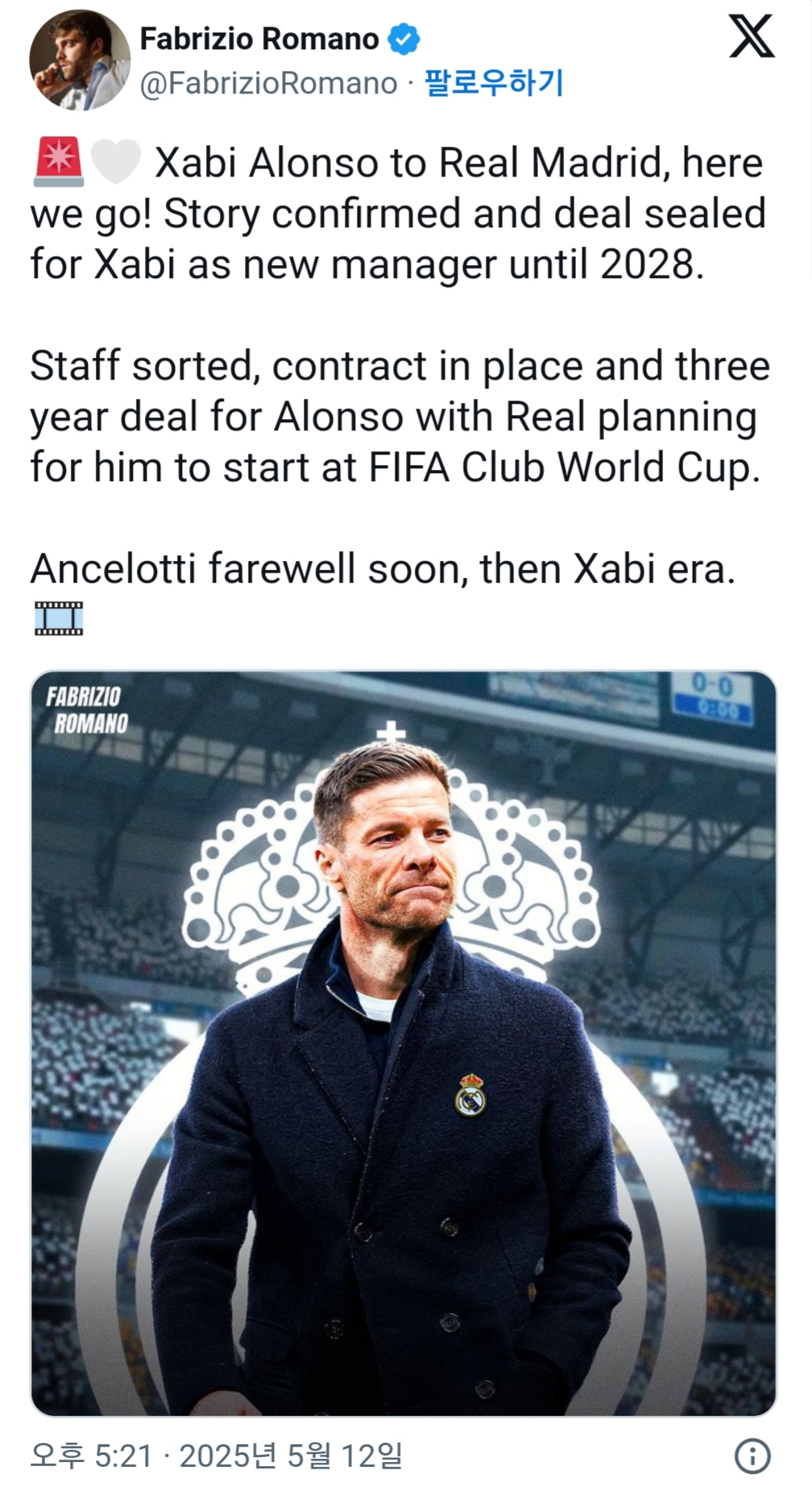
Task: Click the red siren emoji
Action: click(x=59, y=161)
